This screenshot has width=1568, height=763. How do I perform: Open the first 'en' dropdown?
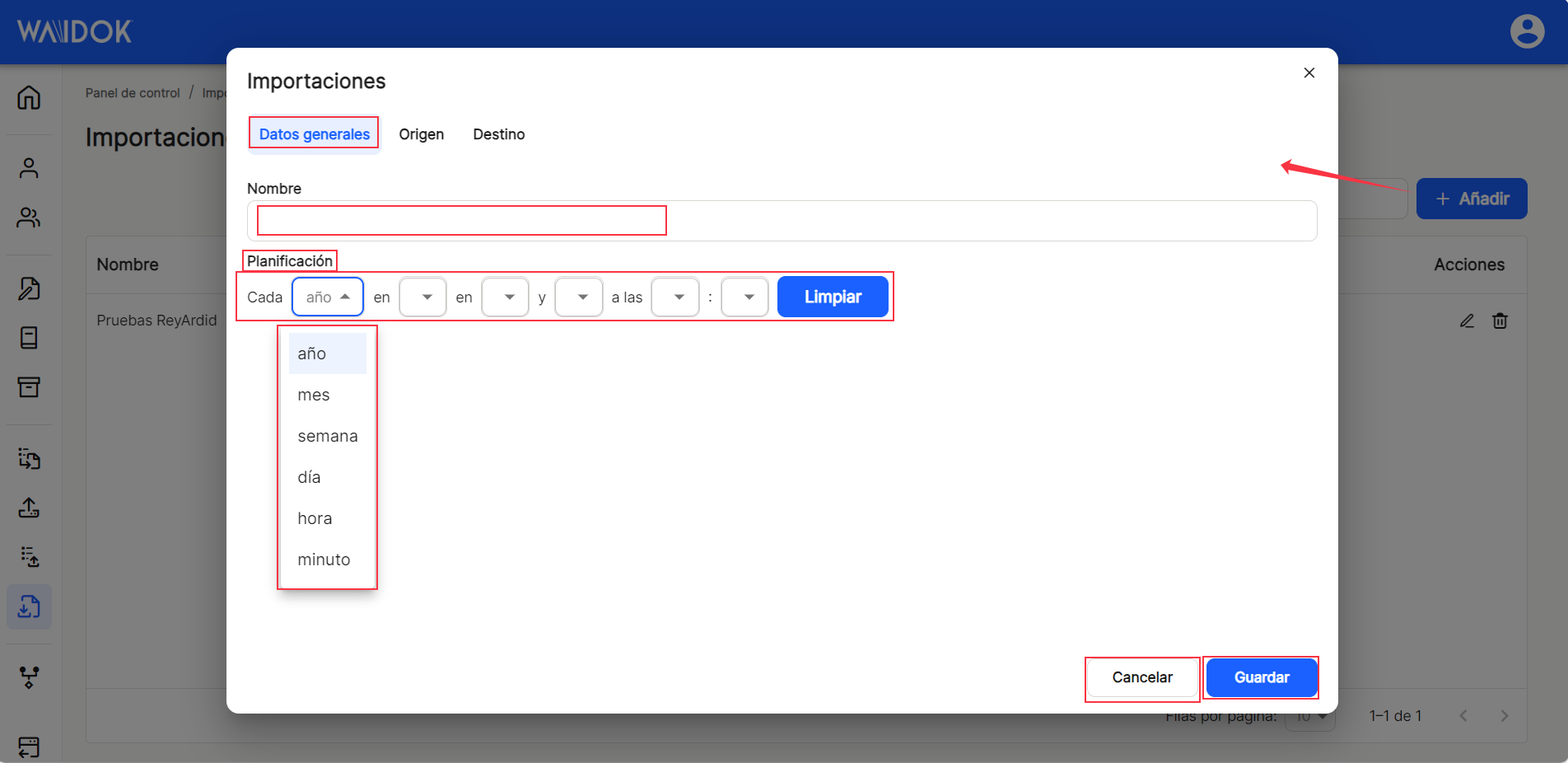[422, 297]
